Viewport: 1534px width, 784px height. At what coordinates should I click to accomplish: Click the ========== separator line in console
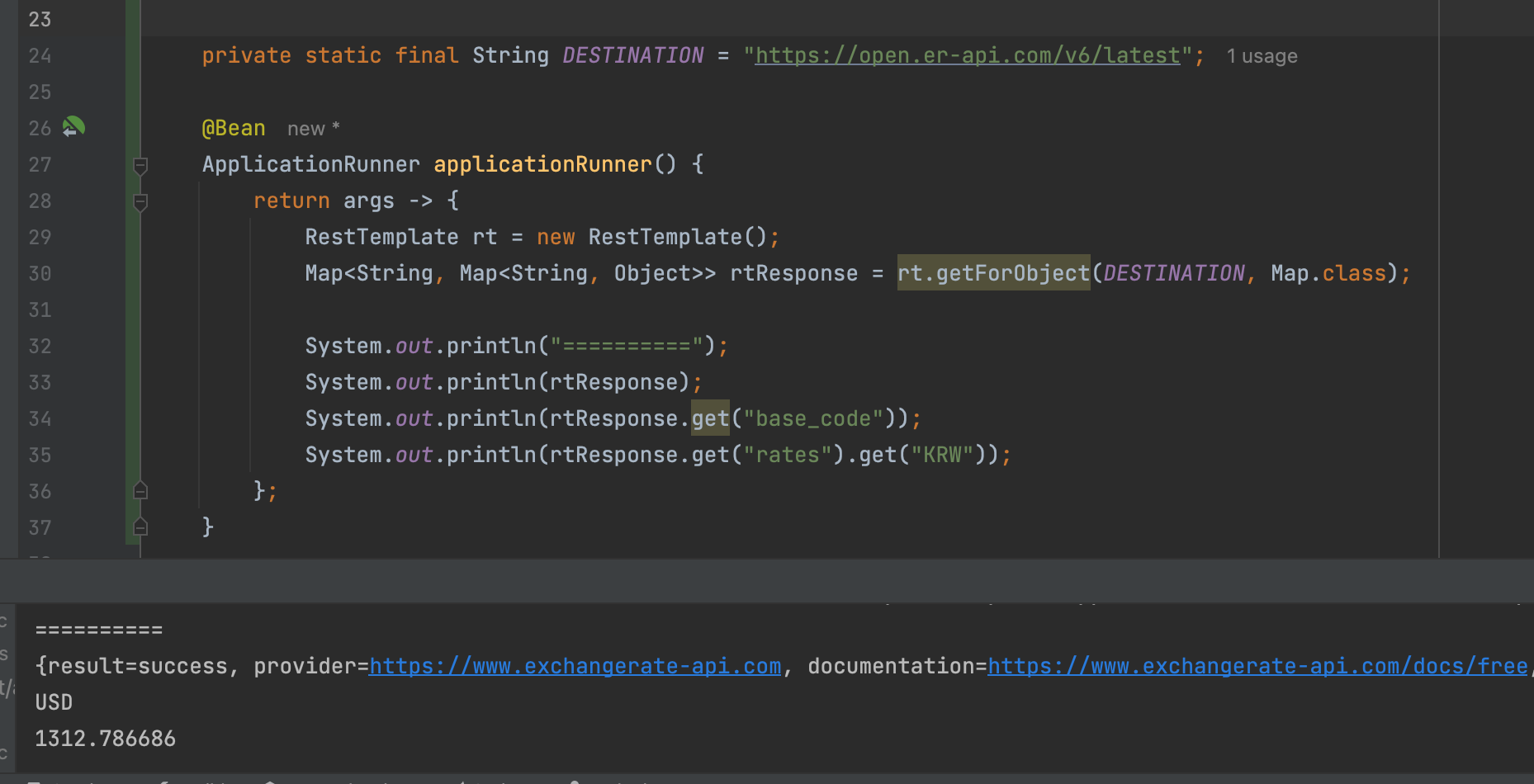click(99, 630)
